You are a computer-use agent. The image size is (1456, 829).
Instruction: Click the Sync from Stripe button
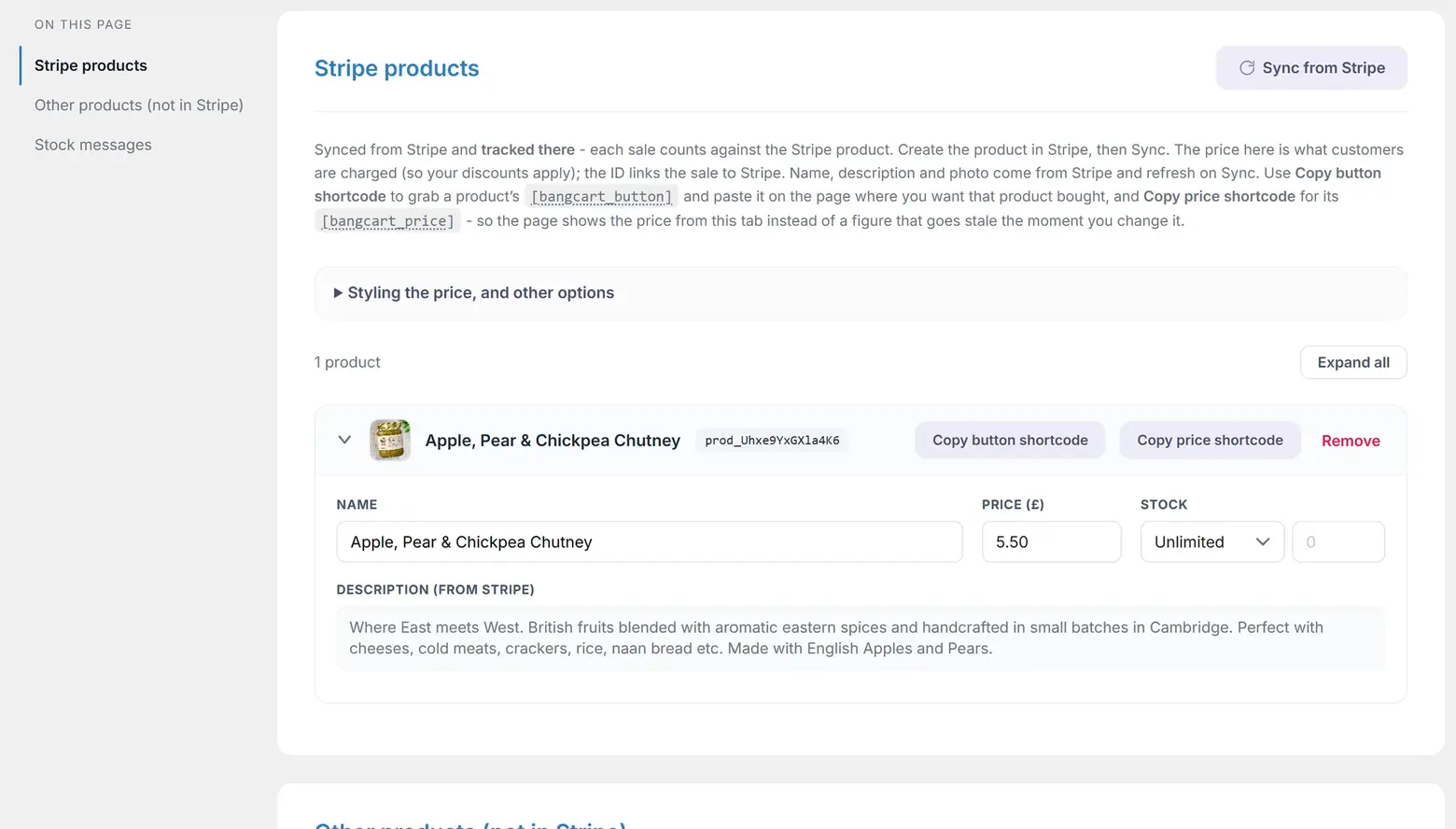(1311, 68)
